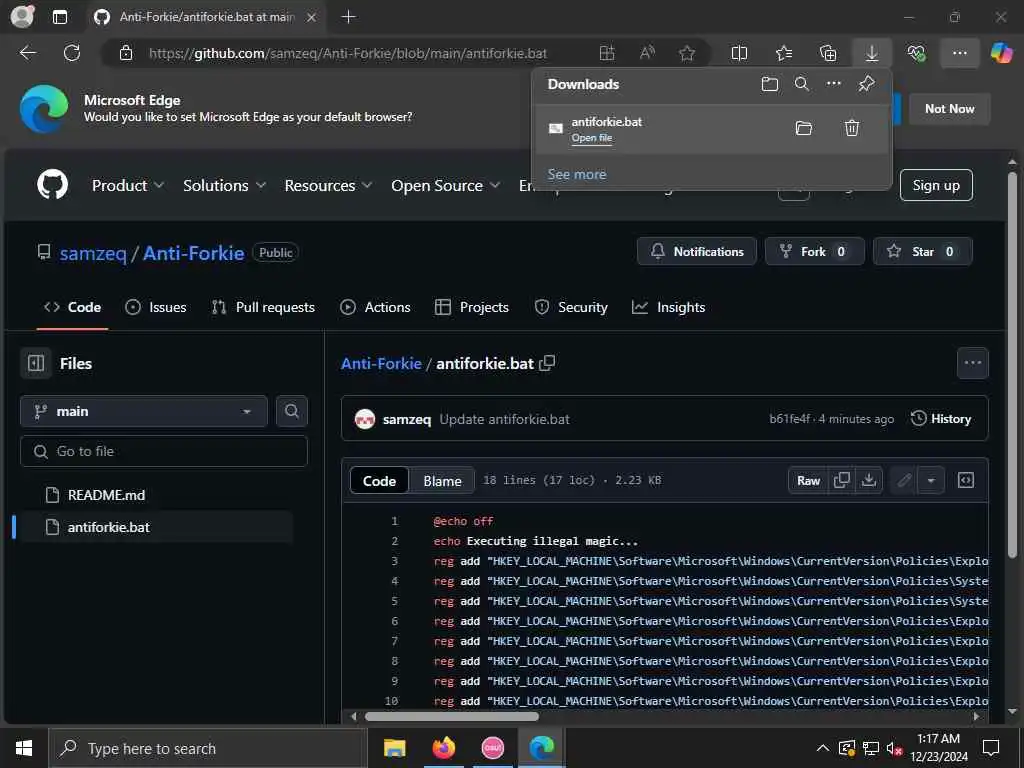The image size is (1024, 768).
Task: Open the Read aloud icon in address bar
Action: [x=647, y=53]
